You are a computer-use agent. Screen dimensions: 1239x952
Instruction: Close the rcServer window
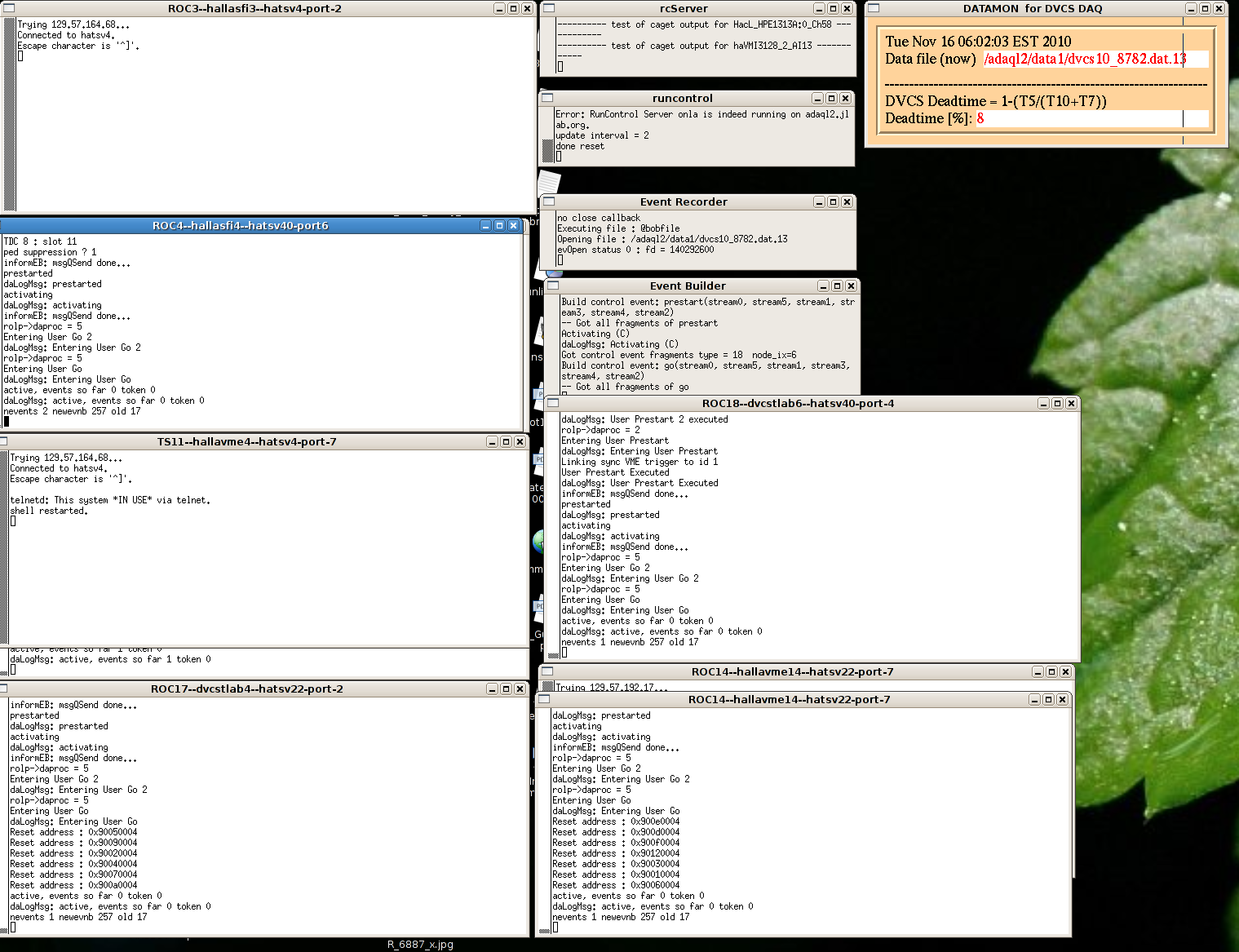[847, 8]
